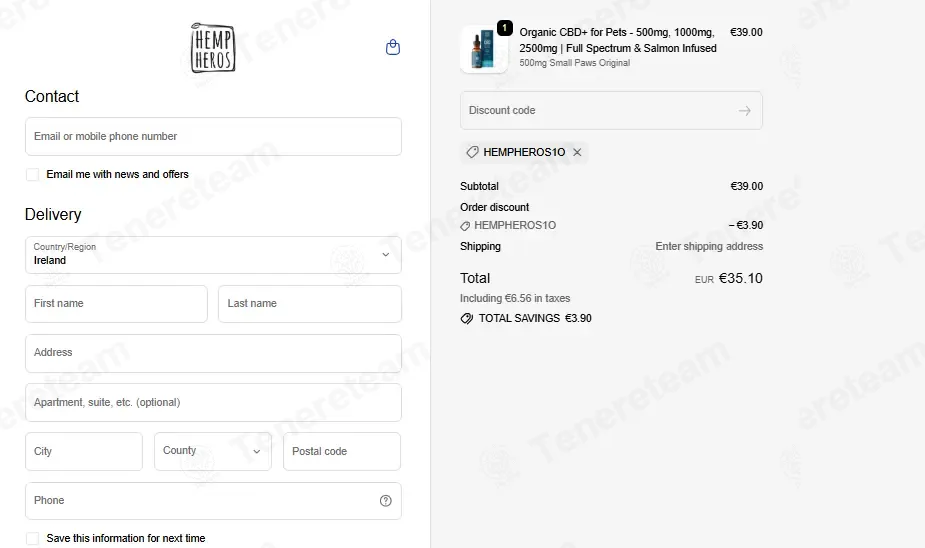This screenshot has width=925, height=548.
Task: Open the Country/Region dropdown showing Ireland
Action: 213,255
